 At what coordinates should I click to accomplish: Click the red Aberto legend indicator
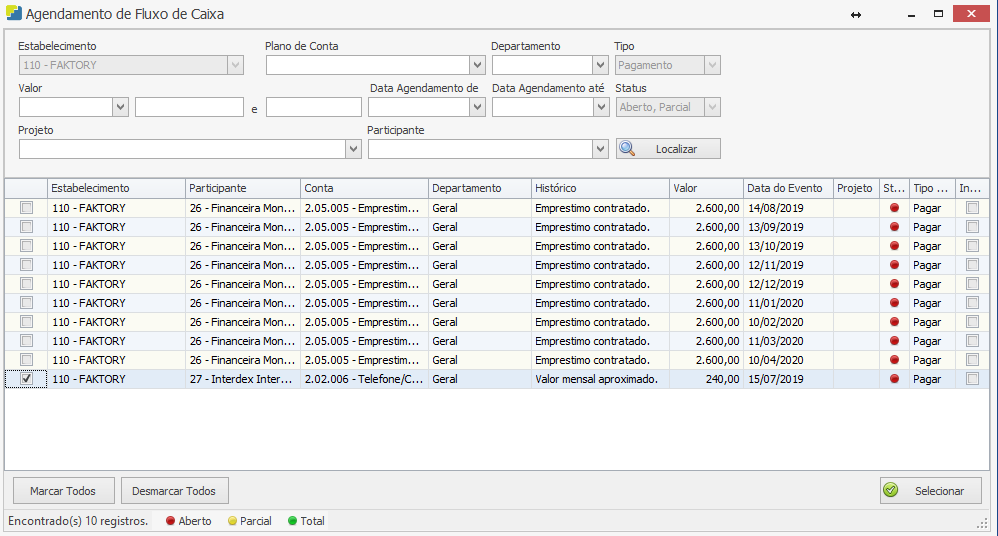171,521
